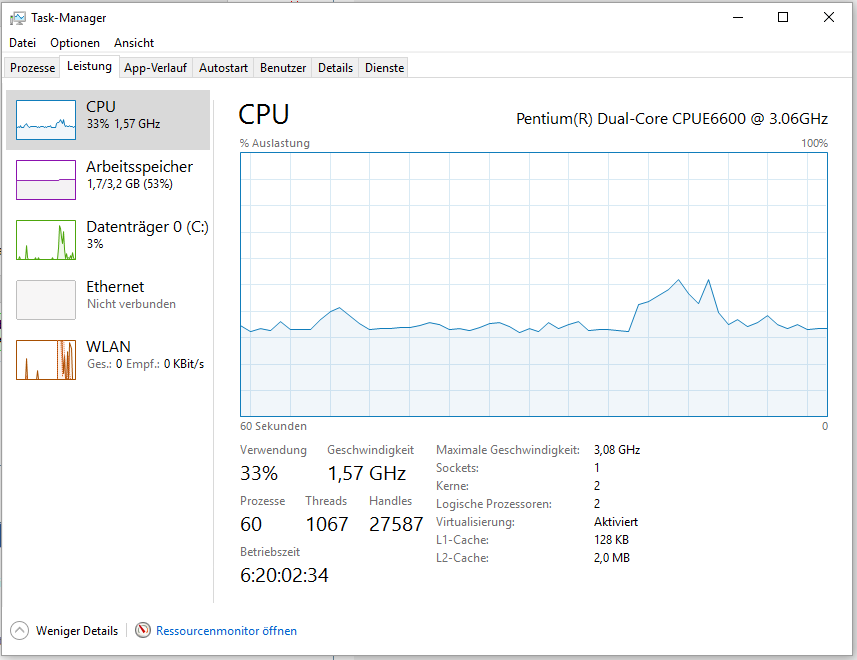
Task: Click the Ressourcenmonitor icon
Action: pos(143,631)
